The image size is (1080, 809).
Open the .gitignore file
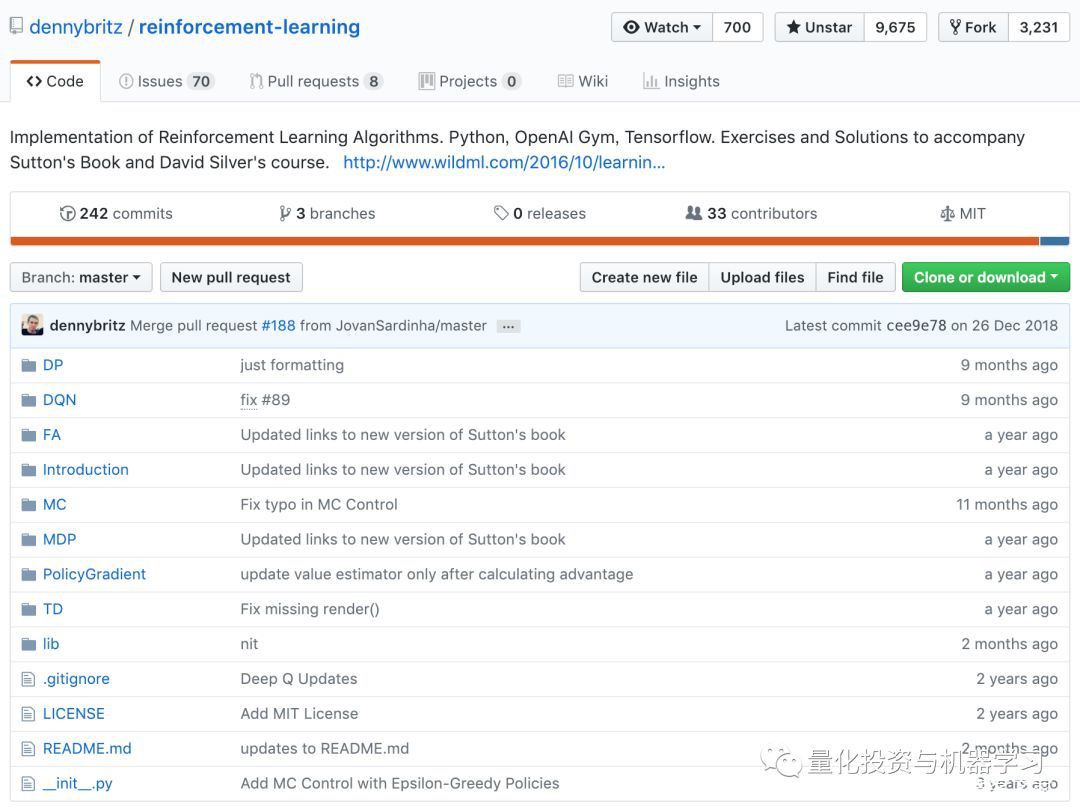76,679
